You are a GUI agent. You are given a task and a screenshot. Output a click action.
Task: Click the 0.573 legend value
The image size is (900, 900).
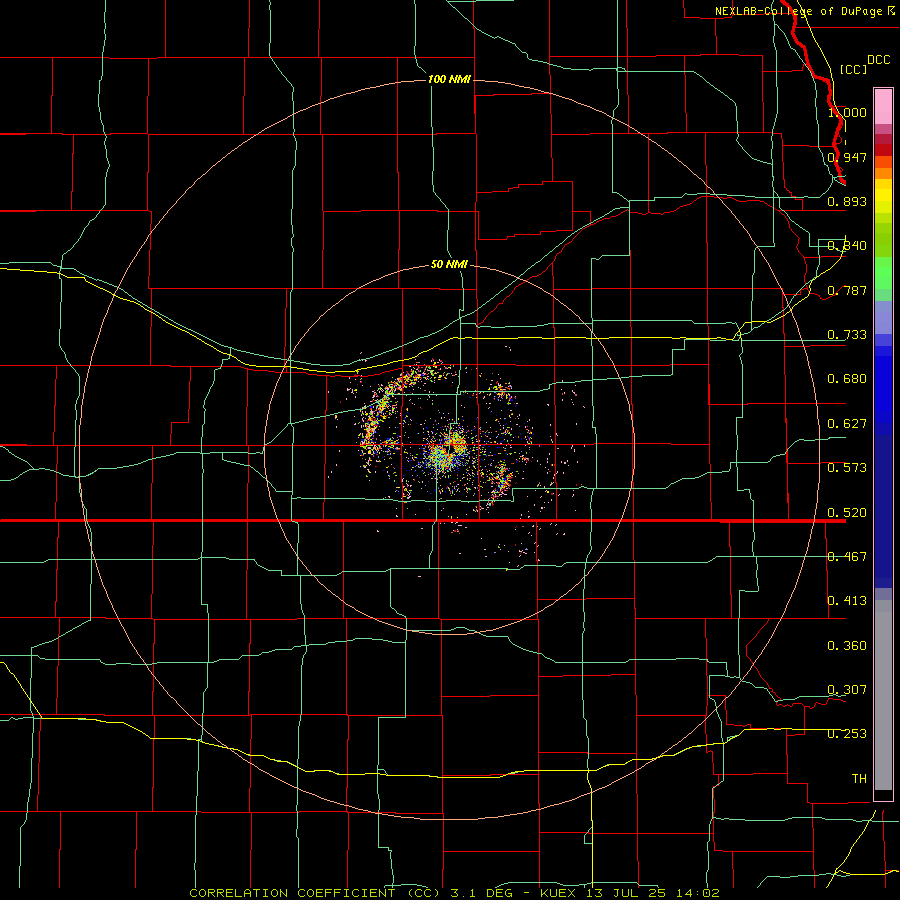pos(847,468)
